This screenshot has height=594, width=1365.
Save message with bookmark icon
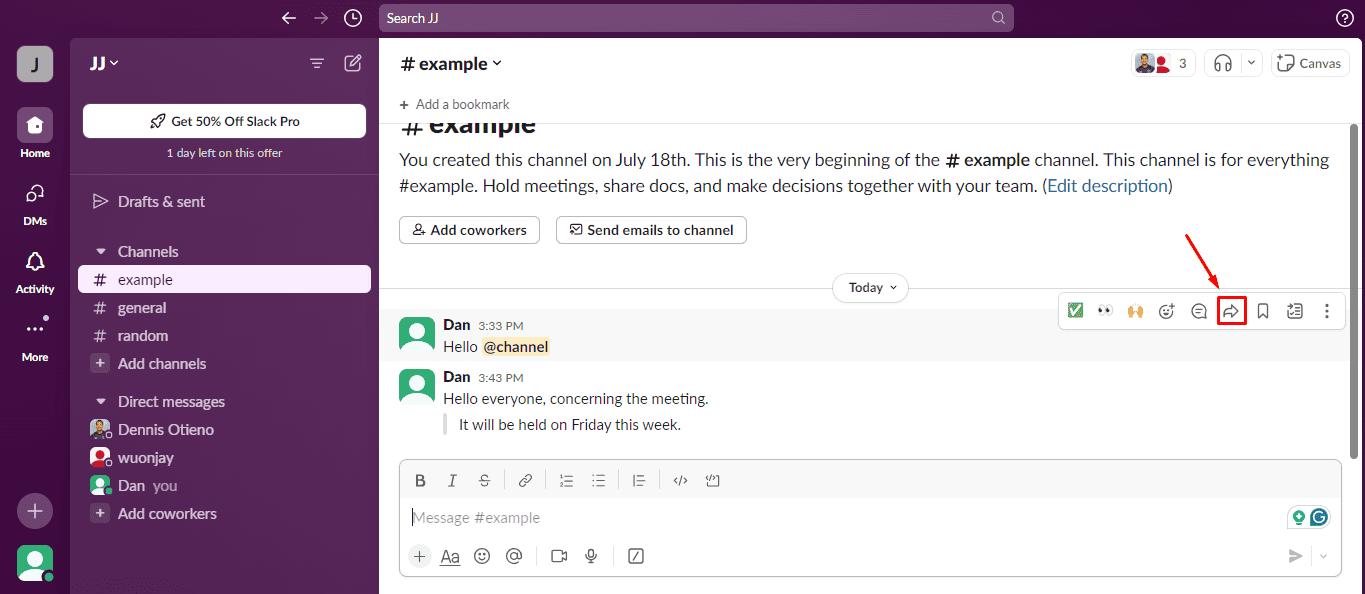[1263, 311]
